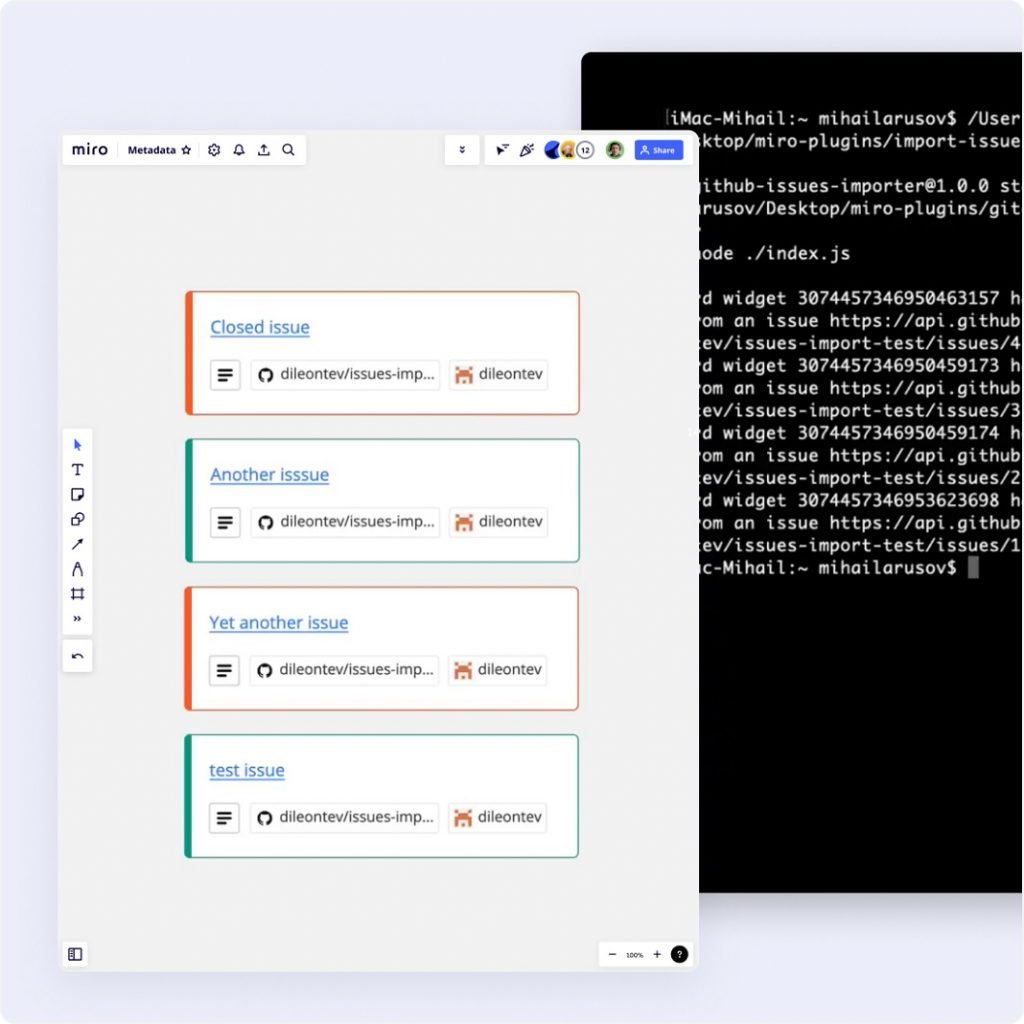
Task: Click dileontev assignee on Yet another issue card
Action: pyautogui.click(x=497, y=670)
